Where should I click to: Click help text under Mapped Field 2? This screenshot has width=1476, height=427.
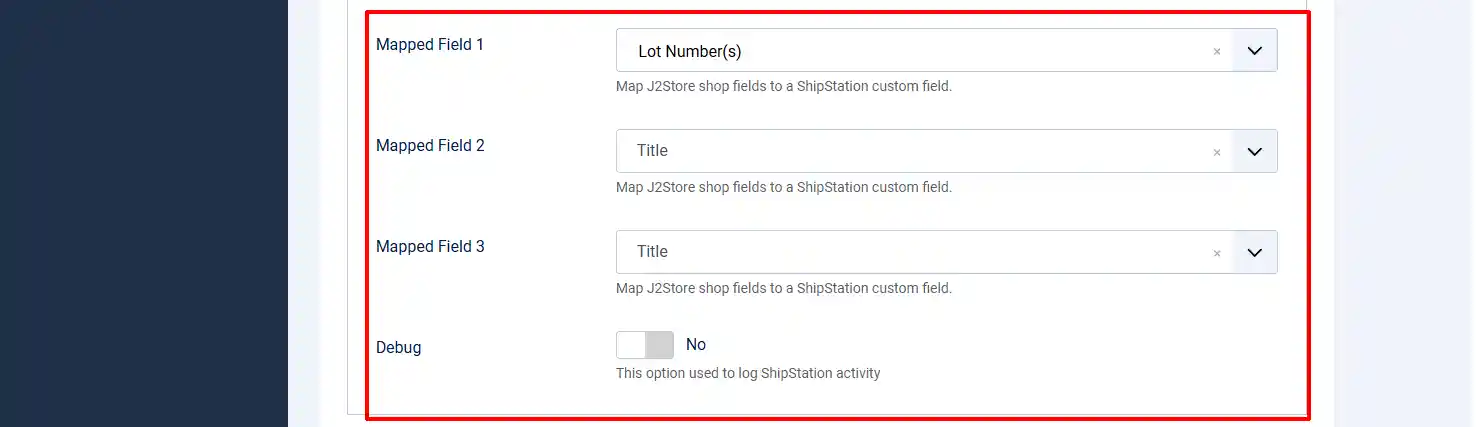pyautogui.click(x=784, y=187)
